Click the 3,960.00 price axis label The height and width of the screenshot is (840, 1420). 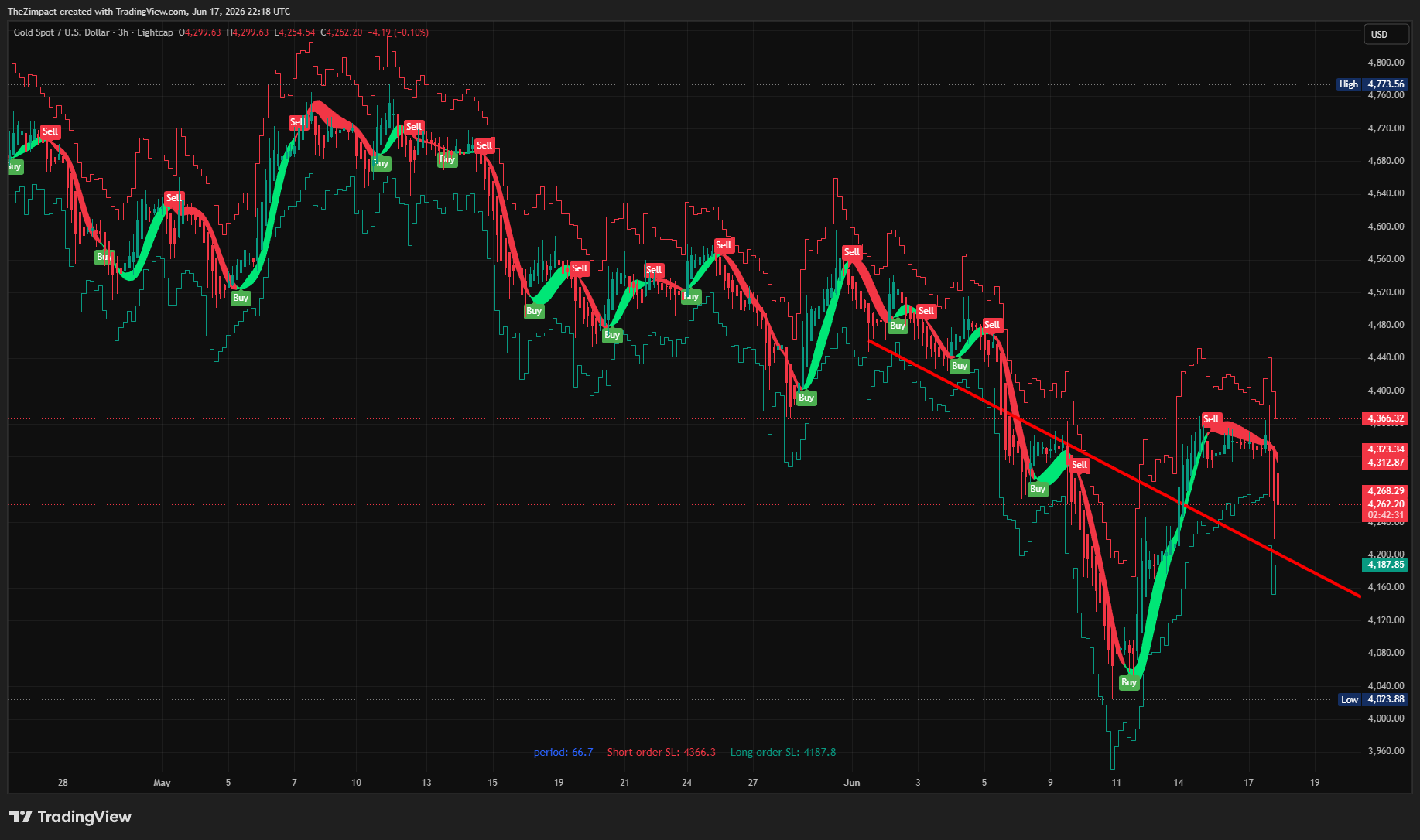[x=1386, y=751]
